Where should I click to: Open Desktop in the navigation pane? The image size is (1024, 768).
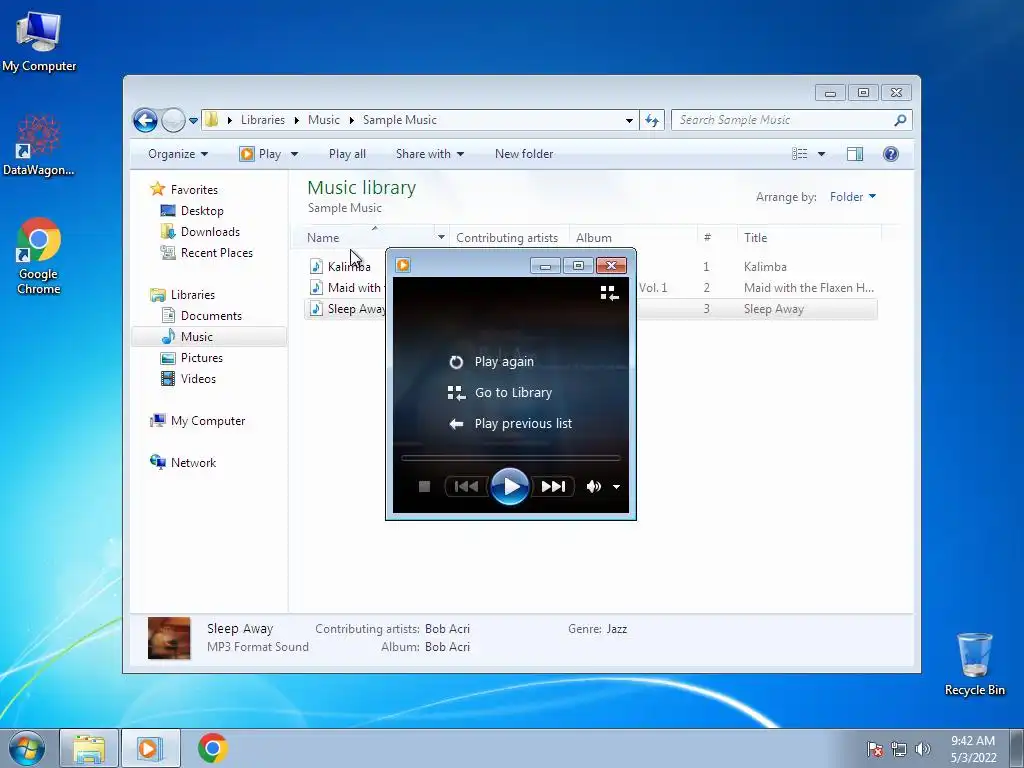click(192, 211)
